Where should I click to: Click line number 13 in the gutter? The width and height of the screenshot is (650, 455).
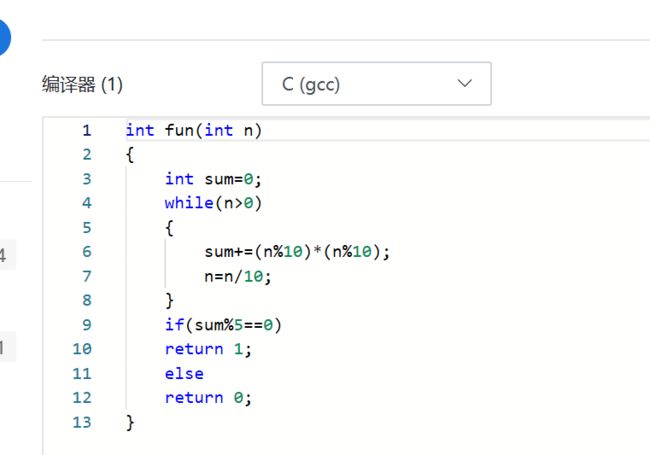(x=82, y=422)
